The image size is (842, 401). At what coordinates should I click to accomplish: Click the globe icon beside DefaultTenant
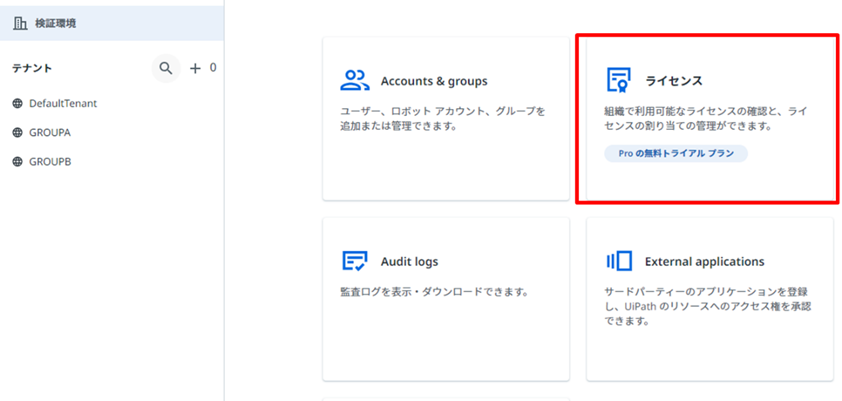tap(17, 104)
